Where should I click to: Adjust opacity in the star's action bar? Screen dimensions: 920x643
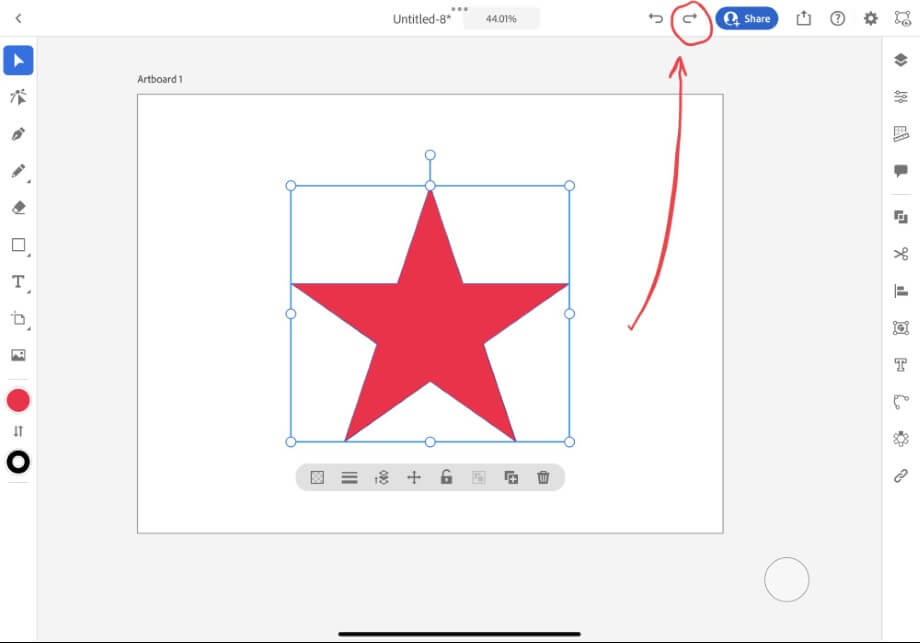point(317,478)
